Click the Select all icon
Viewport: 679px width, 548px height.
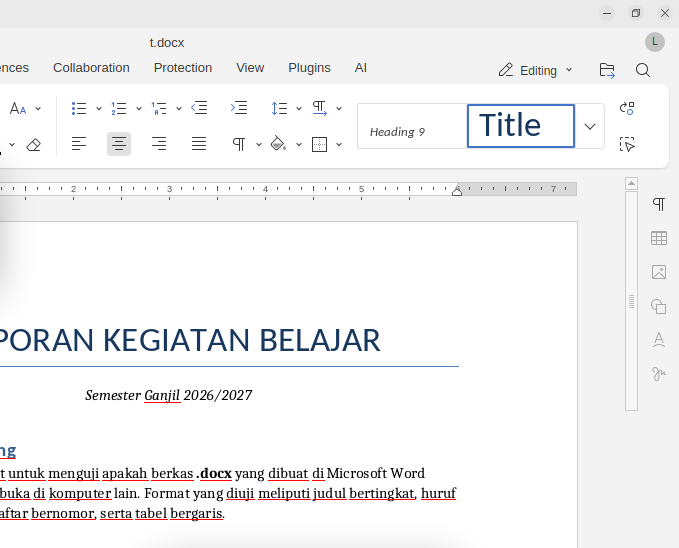click(627, 144)
